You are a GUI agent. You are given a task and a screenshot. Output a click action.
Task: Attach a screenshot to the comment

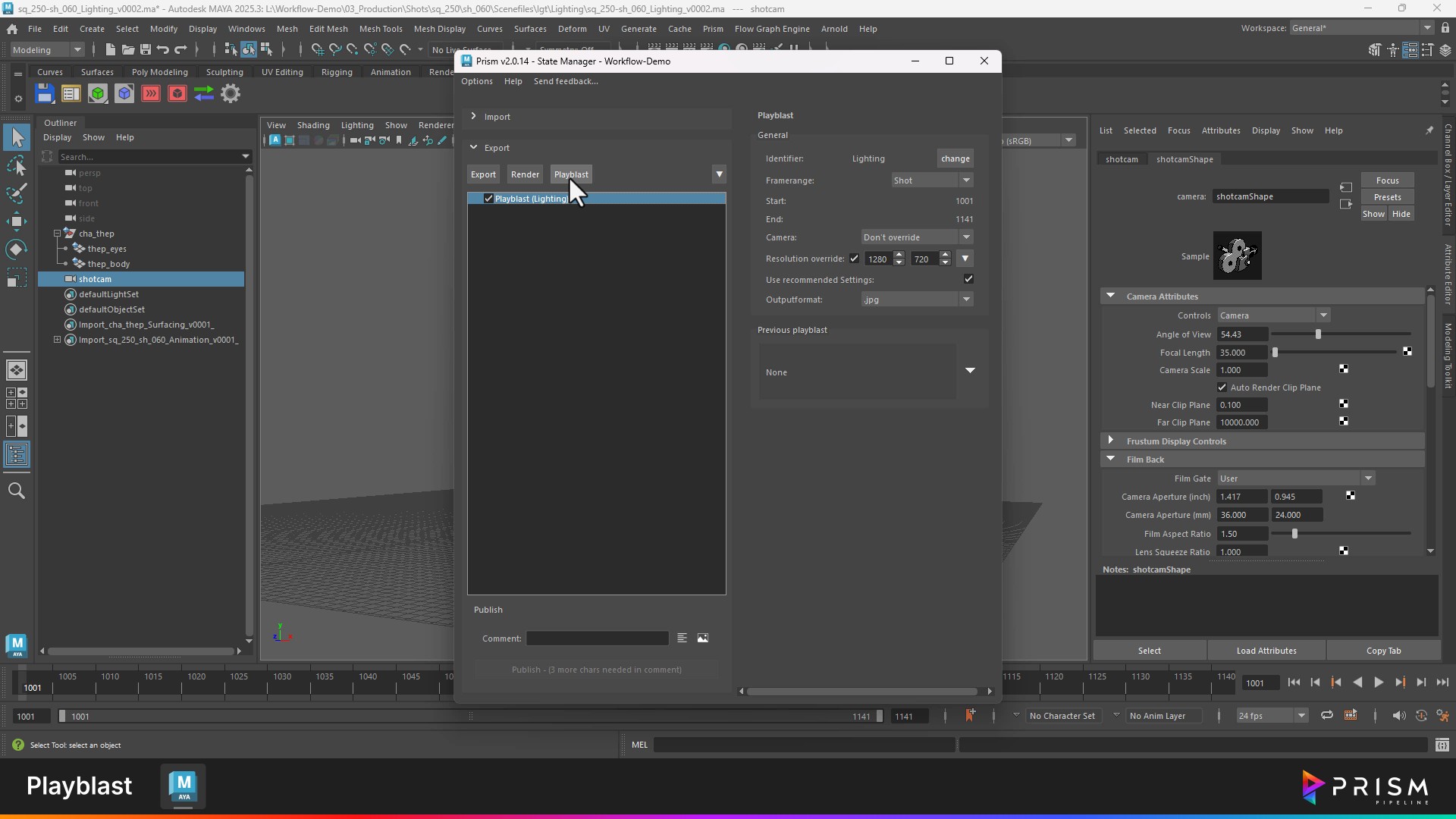pos(703,639)
